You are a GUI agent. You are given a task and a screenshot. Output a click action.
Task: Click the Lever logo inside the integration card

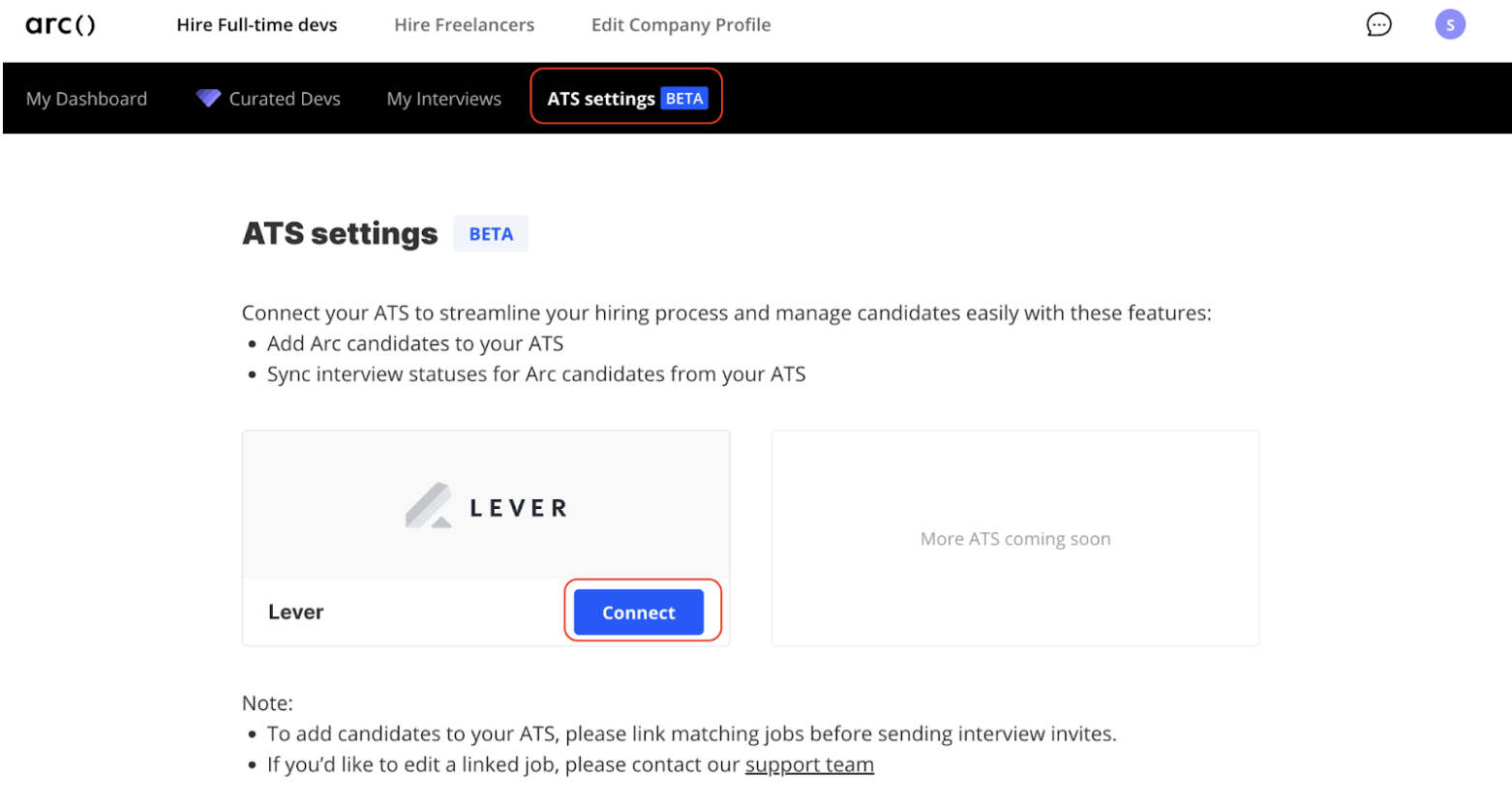[485, 506]
